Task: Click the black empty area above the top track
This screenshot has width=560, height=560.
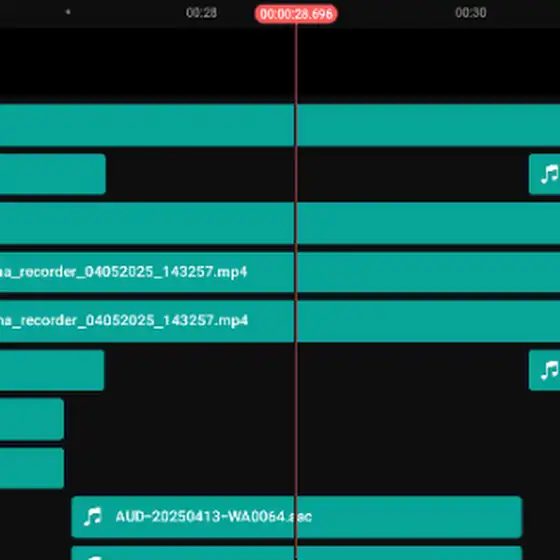Action: pos(280,64)
